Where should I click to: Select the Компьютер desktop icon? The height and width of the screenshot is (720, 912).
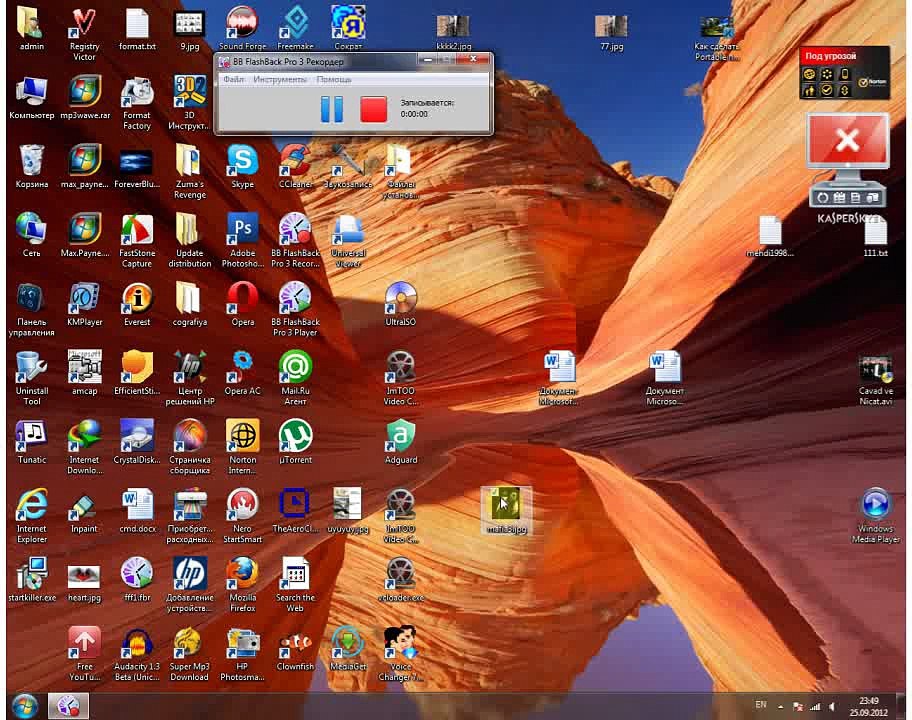pos(31,98)
